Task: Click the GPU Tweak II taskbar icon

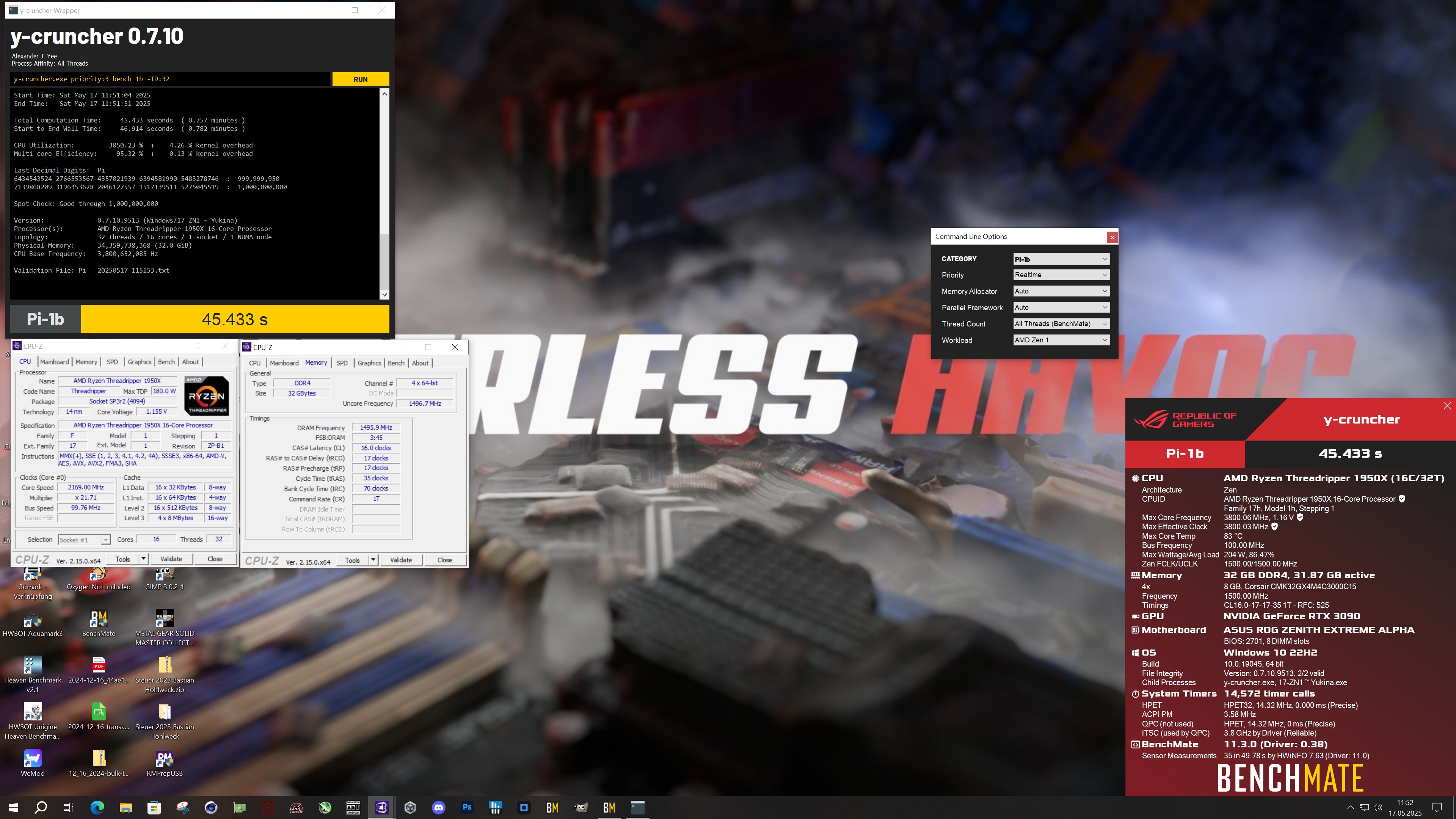Action: point(296,807)
